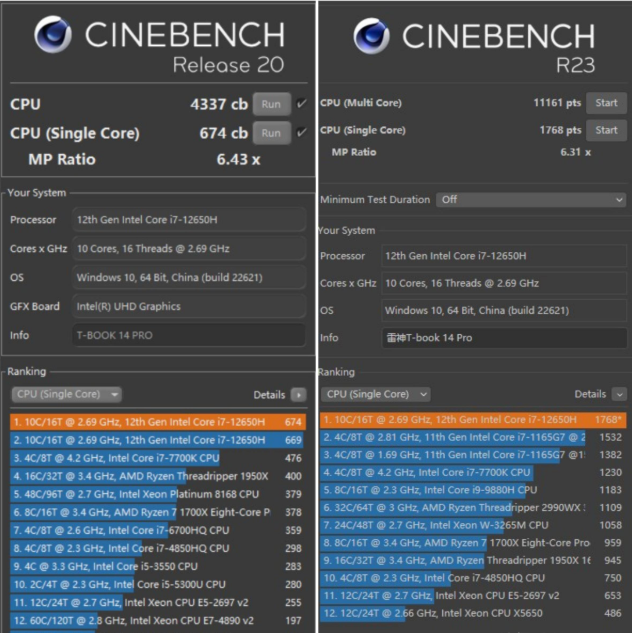Select R20 row Intel Core i7-7700K CPU
The image size is (632, 633).
pos(158,458)
